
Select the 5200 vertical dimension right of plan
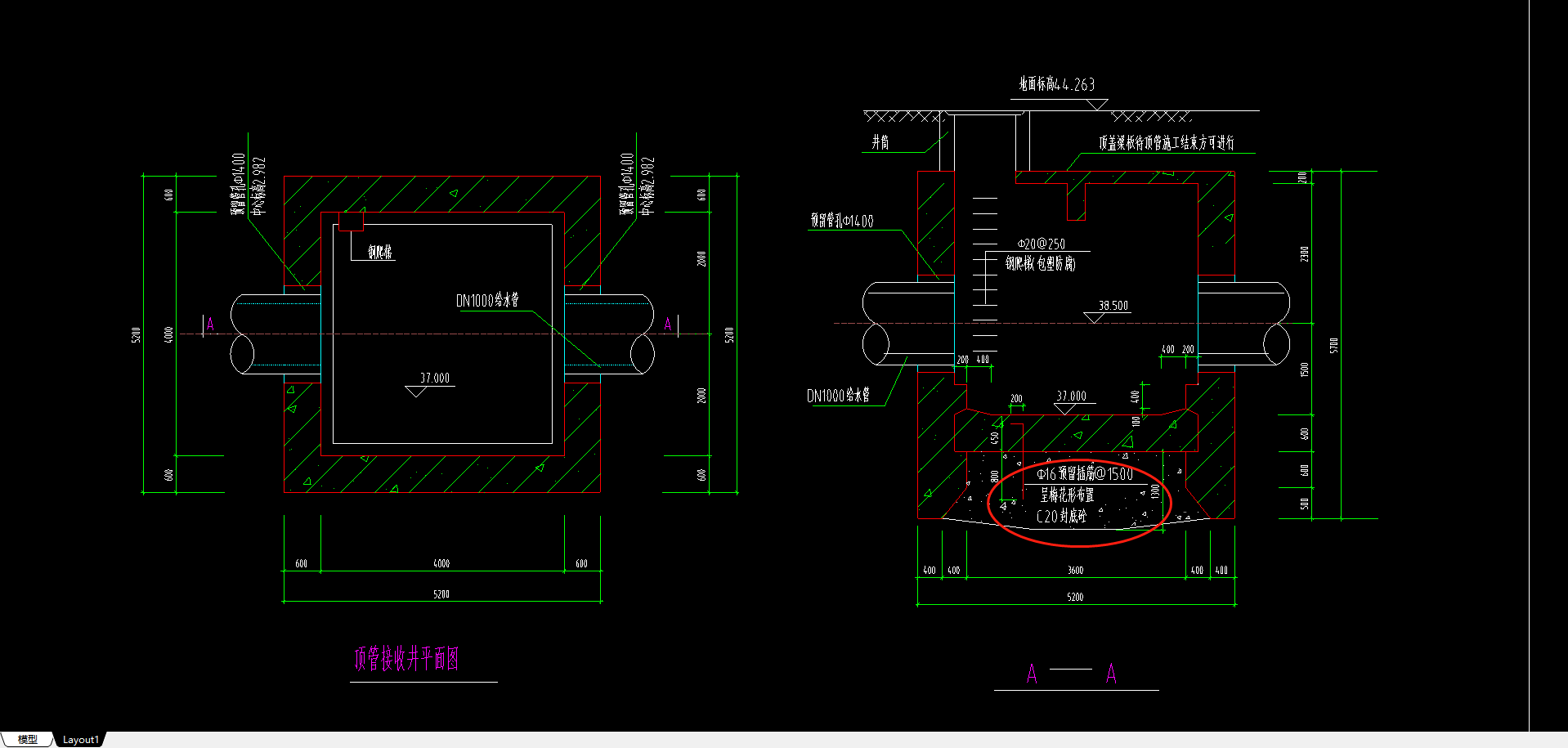coord(729,334)
